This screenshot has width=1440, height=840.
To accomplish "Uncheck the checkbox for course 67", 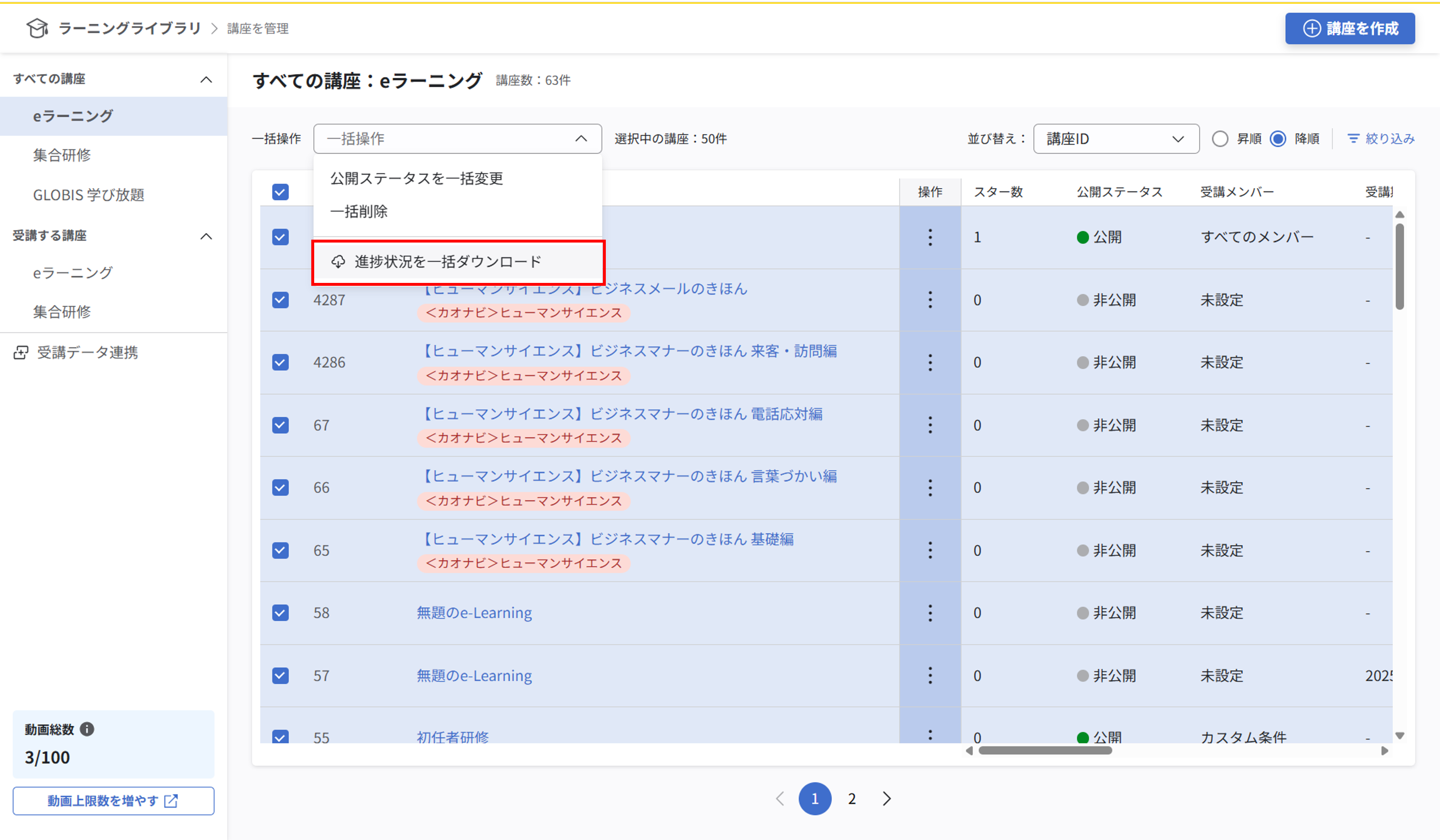I will [x=280, y=425].
